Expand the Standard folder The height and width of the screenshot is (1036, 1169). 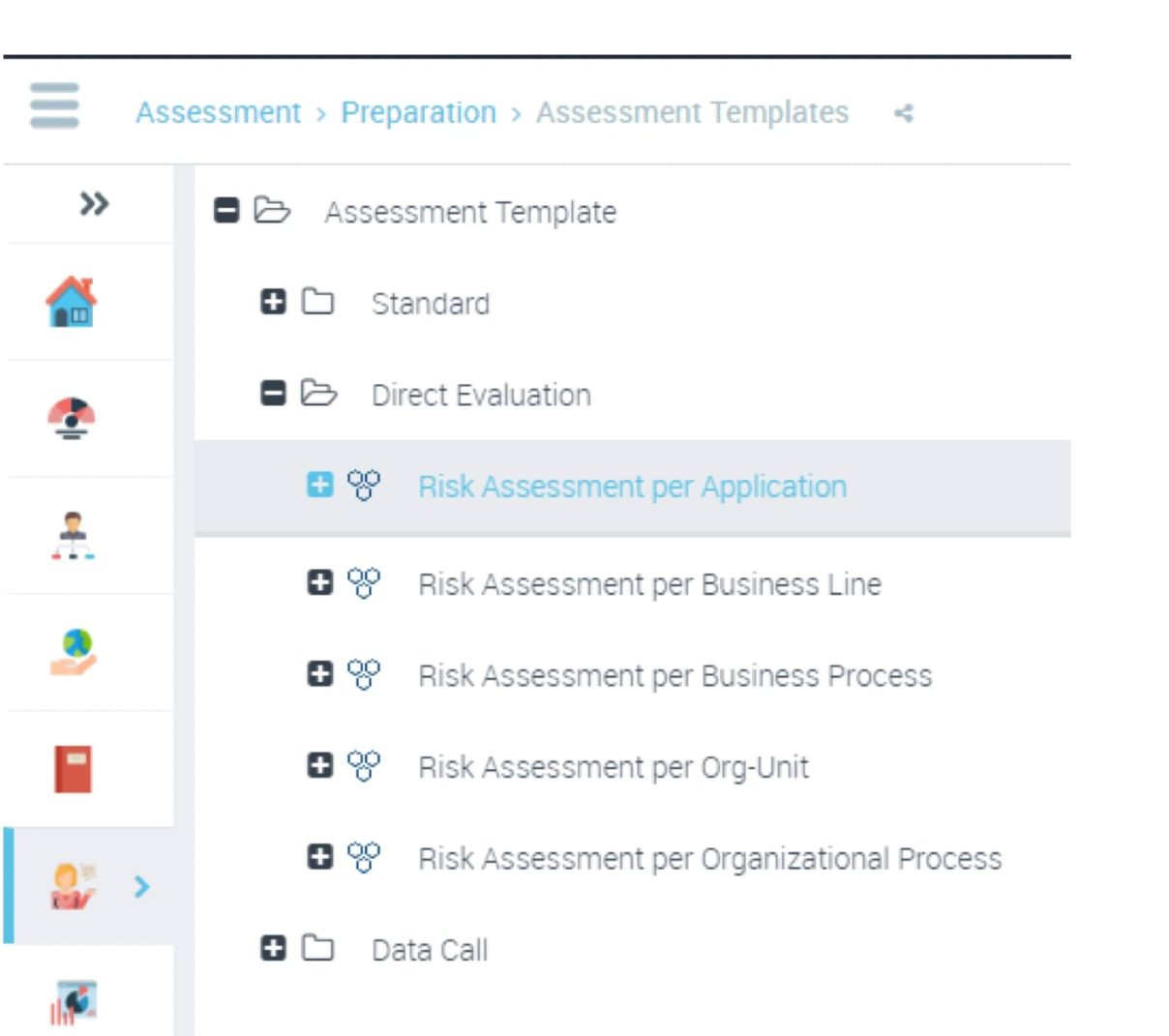click(273, 302)
